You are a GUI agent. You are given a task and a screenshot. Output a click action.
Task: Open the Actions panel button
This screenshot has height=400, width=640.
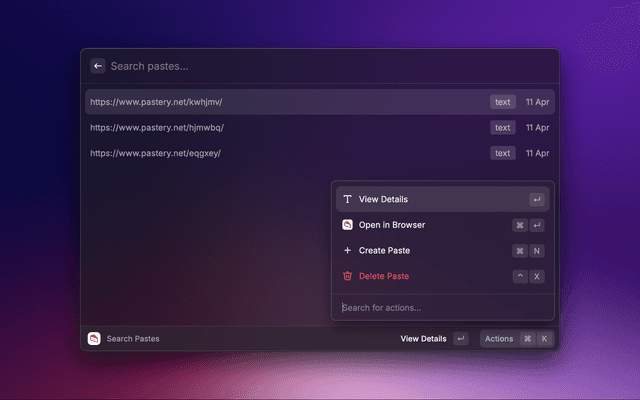499,339
